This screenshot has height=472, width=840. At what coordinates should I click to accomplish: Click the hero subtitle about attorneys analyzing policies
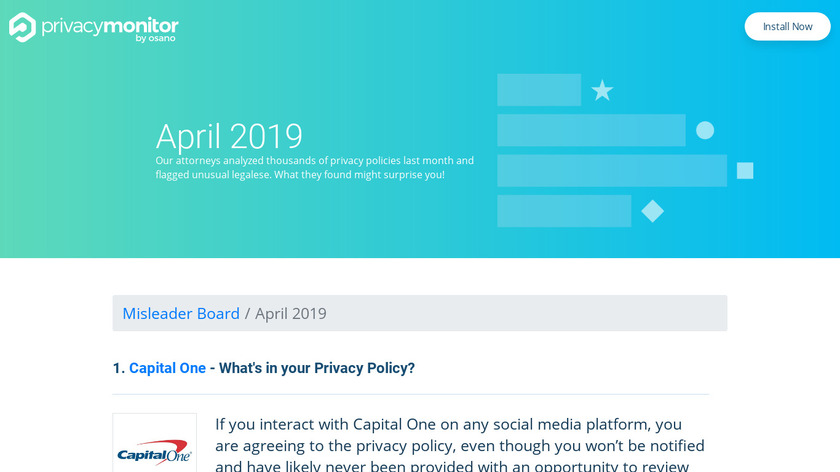point(314,167)
